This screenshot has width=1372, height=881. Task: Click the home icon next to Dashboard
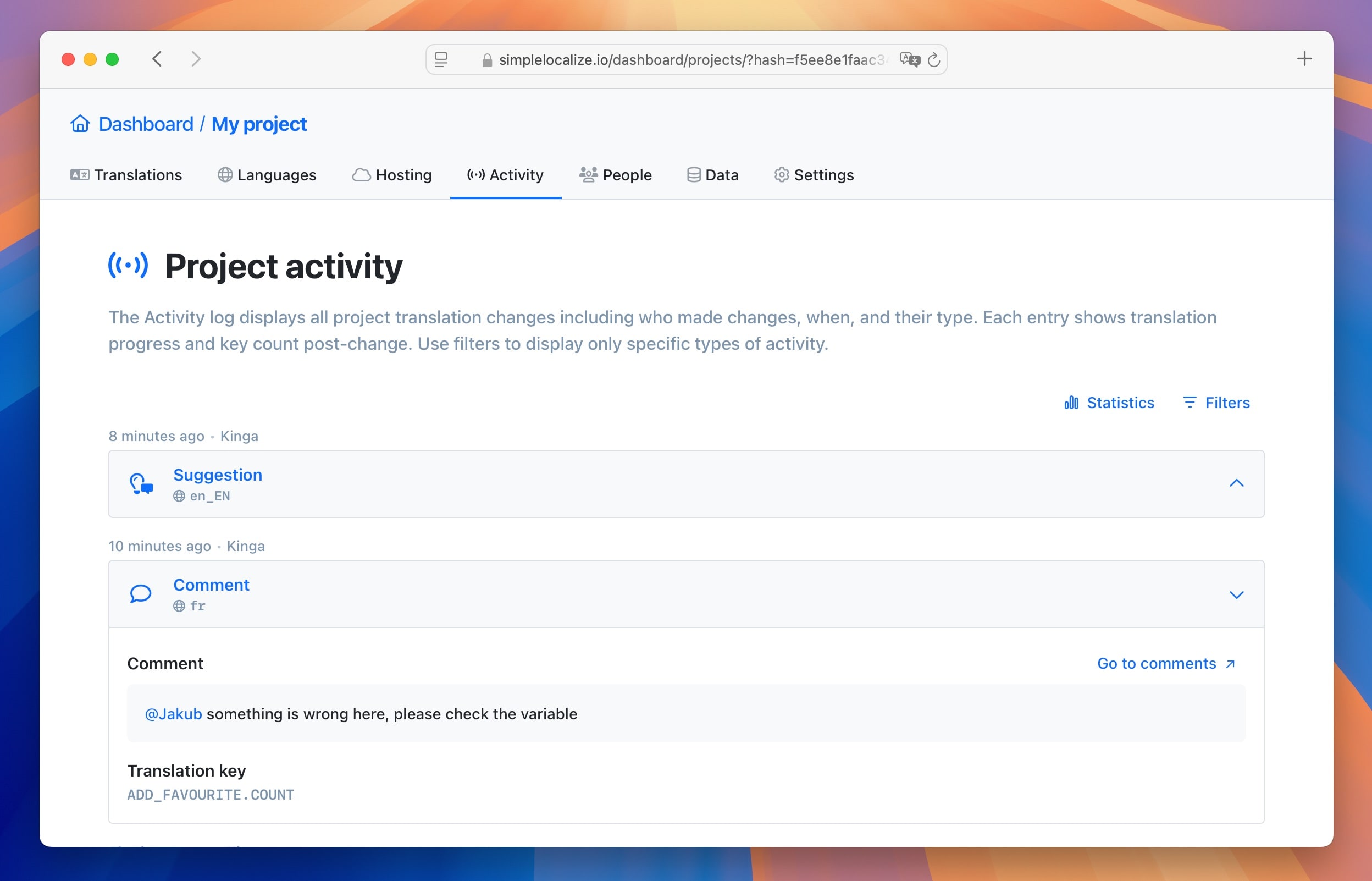point(80,124)
